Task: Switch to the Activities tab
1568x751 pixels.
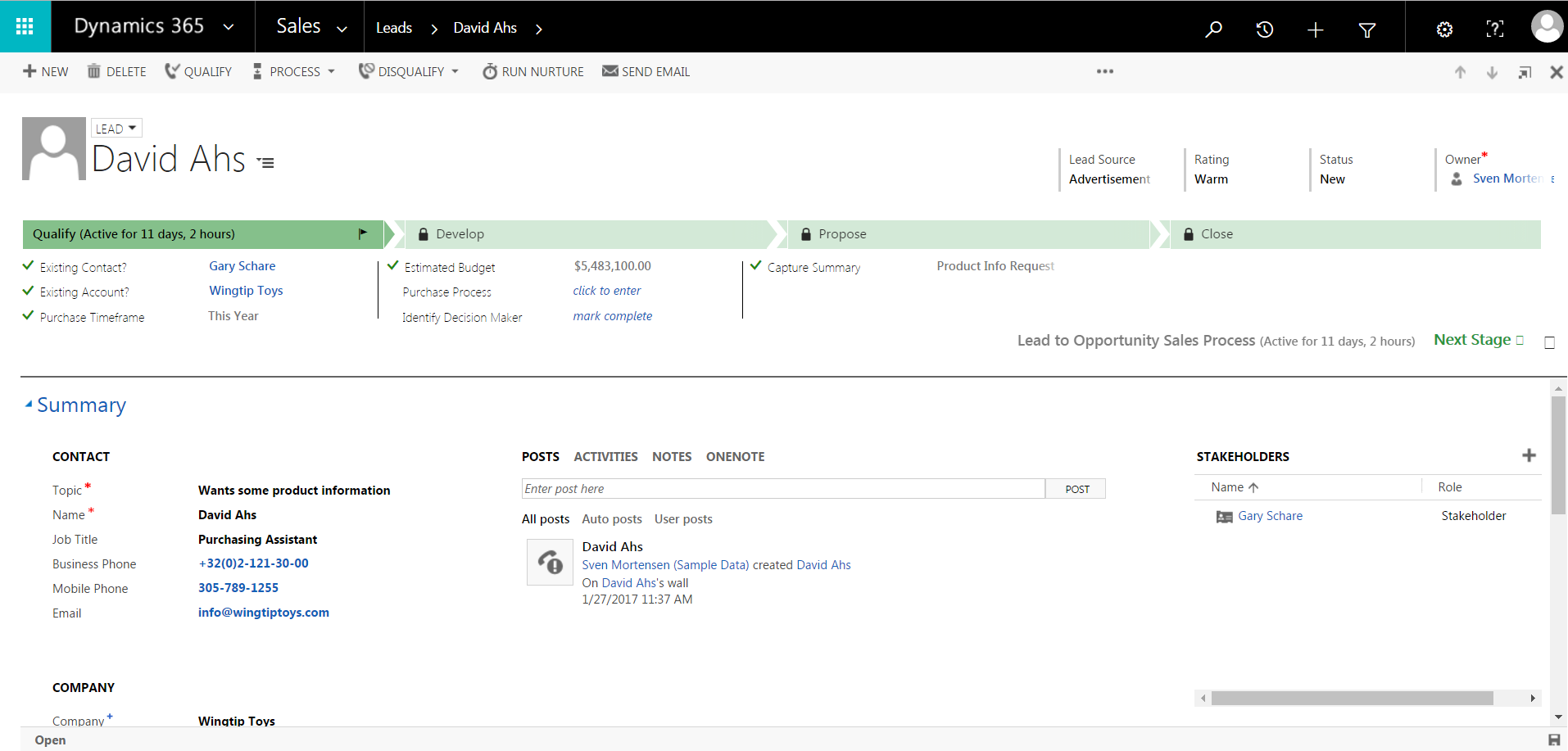Action: click(605, 457)
